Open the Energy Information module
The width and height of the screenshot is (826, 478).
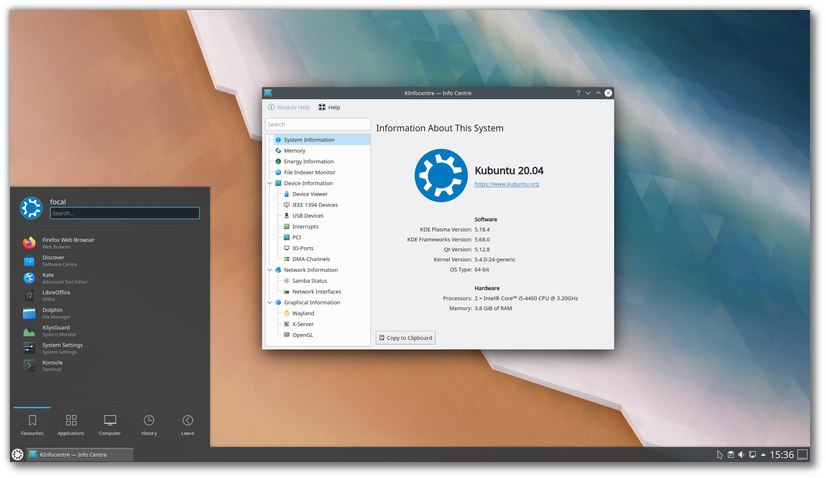[309, 161]
